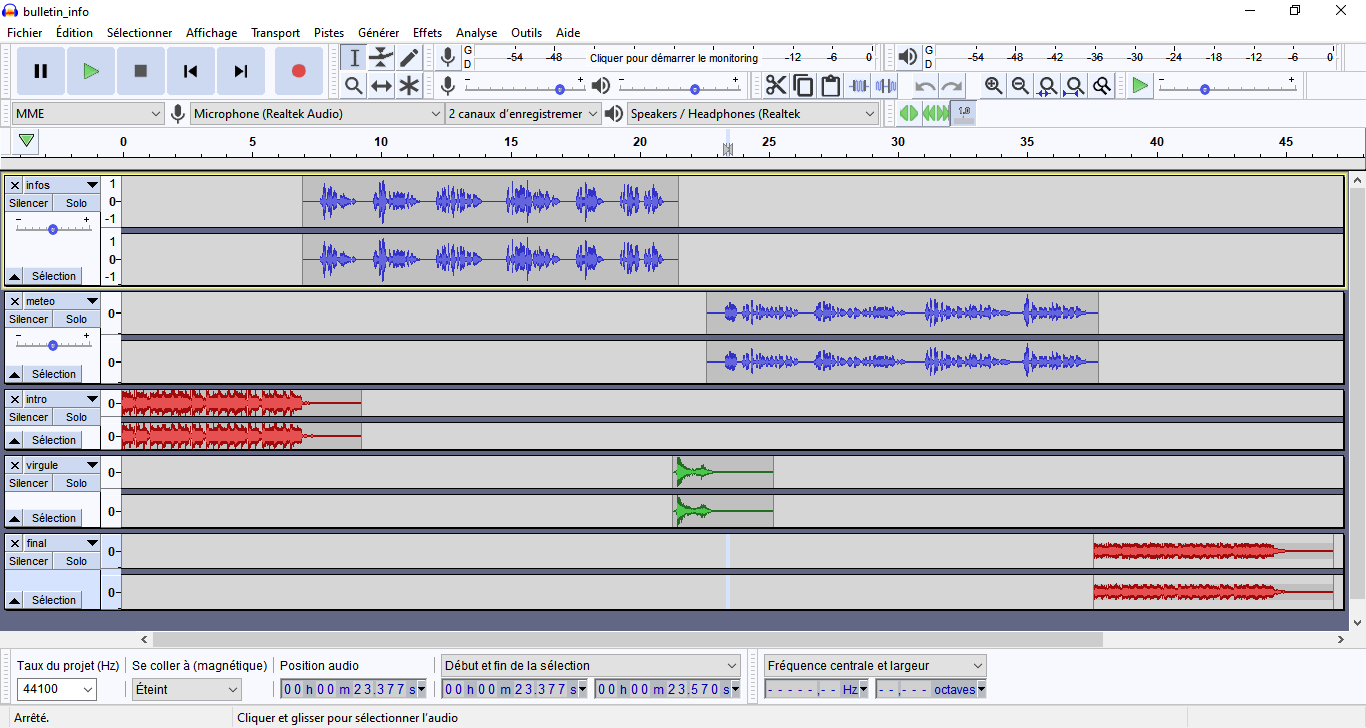Click the recording meter microphone icon
The height and width of the screenshot is (728, 1366).
(448, 57)
